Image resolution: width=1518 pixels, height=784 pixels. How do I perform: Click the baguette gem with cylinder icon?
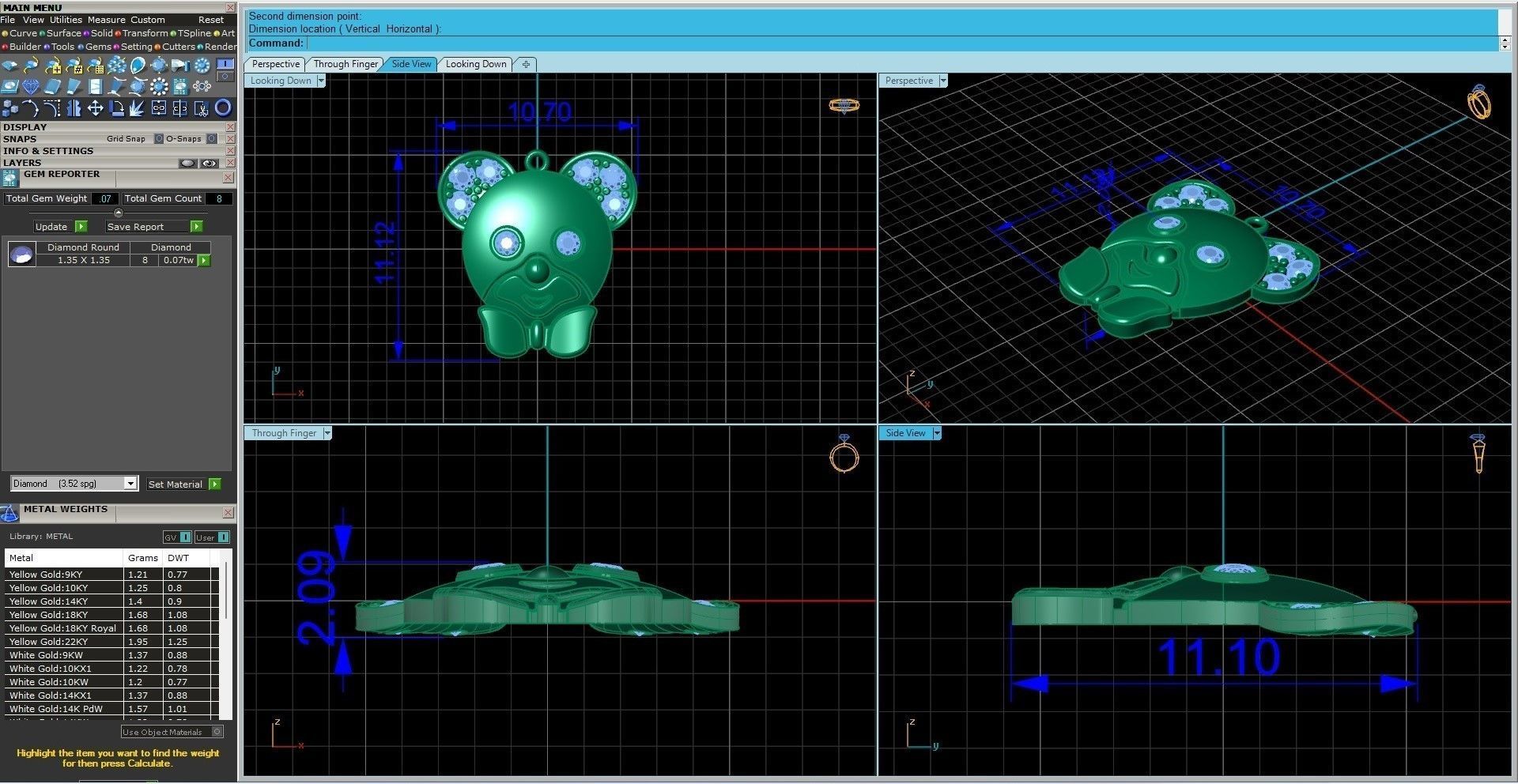tap(180, 65)
